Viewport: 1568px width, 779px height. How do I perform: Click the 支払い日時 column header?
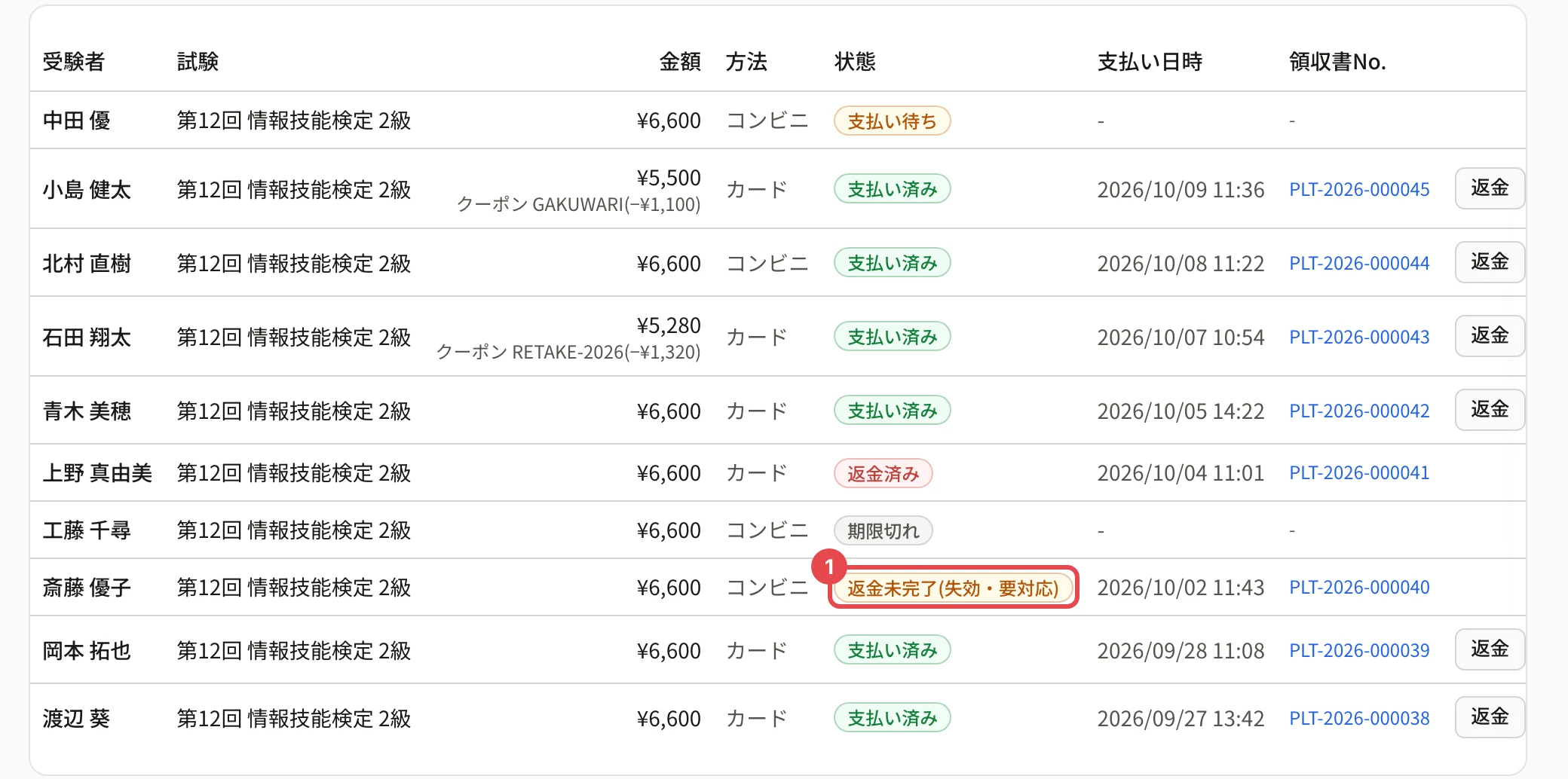(x=1150, y=61)
